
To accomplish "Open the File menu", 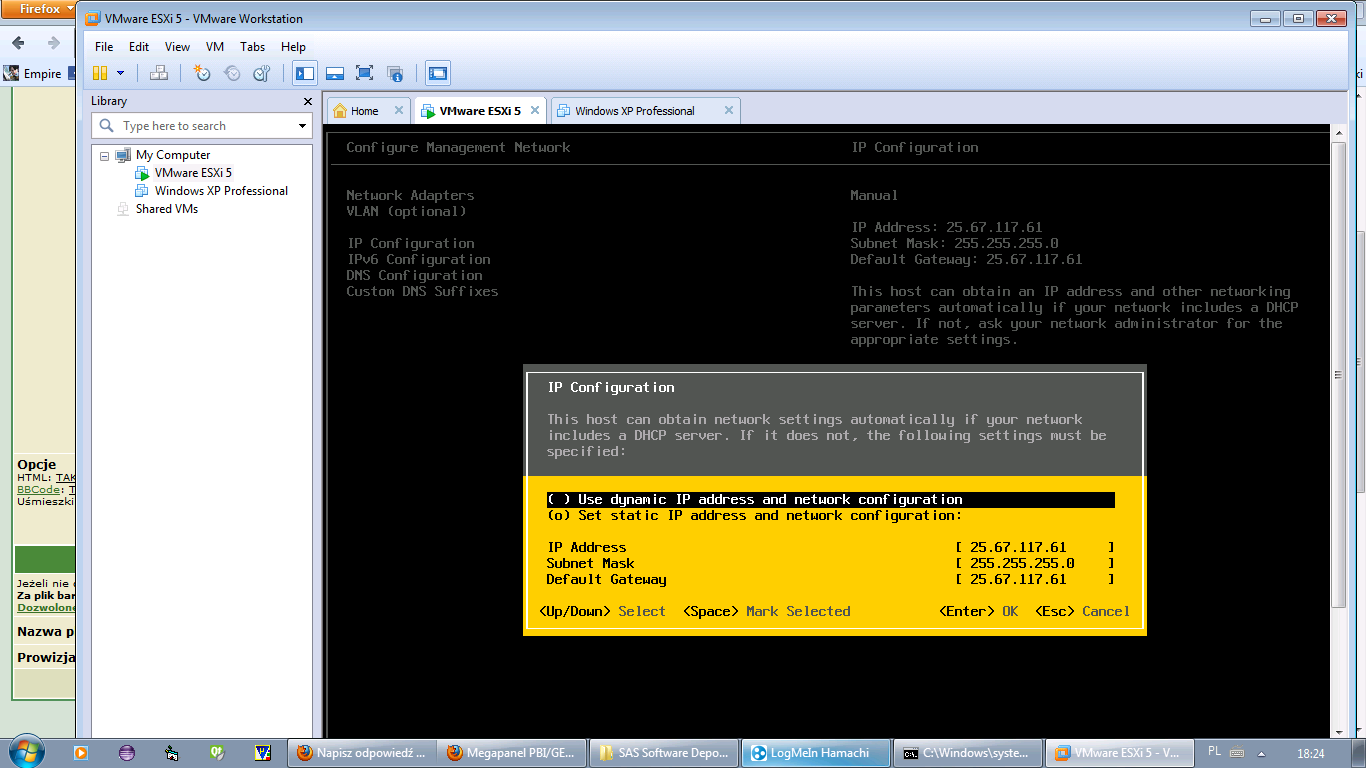I will (104, 47).
